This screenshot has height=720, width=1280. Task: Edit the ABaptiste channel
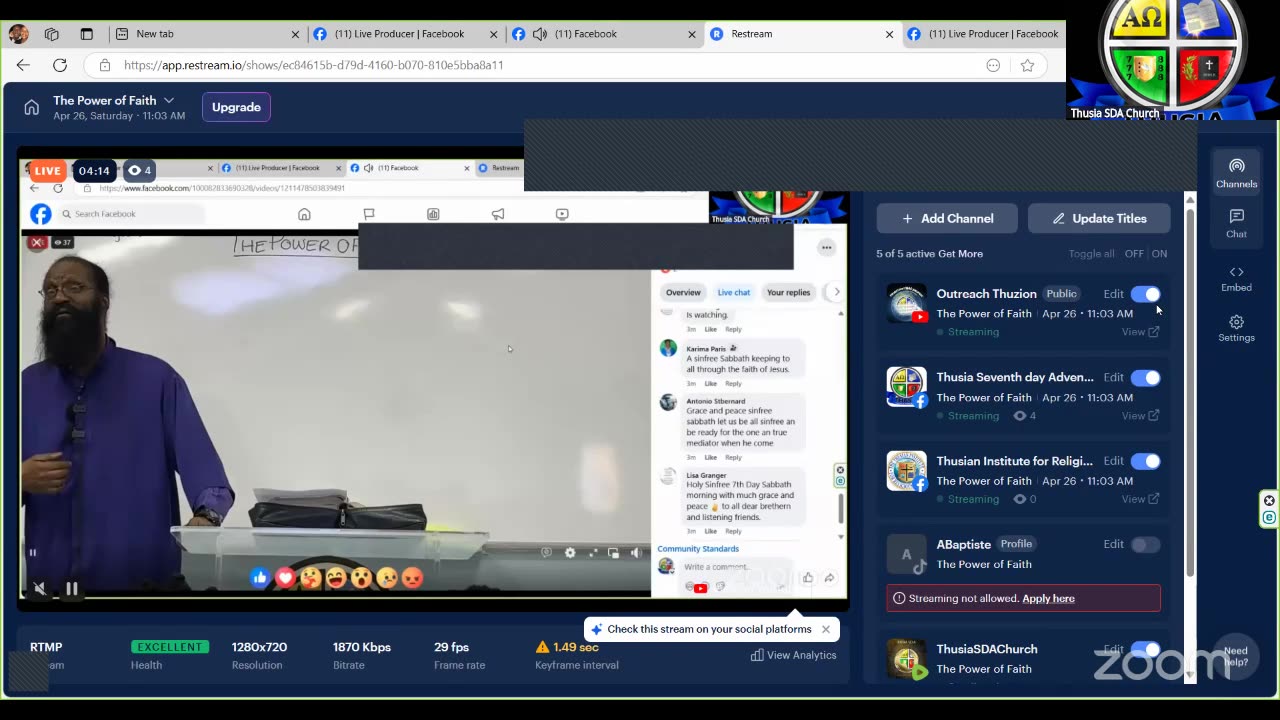tap(1114, 545)
